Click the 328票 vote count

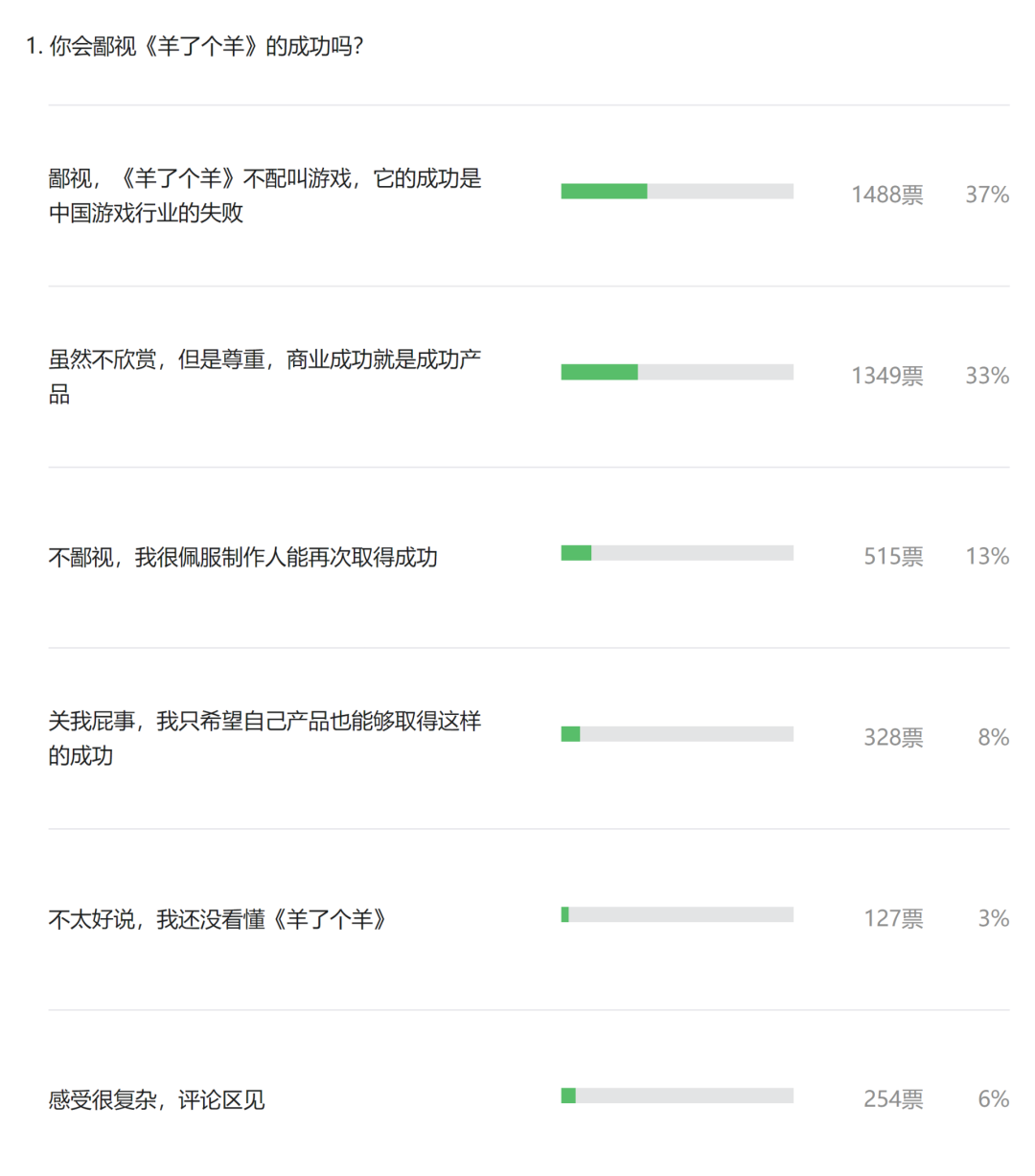(894, 737)
